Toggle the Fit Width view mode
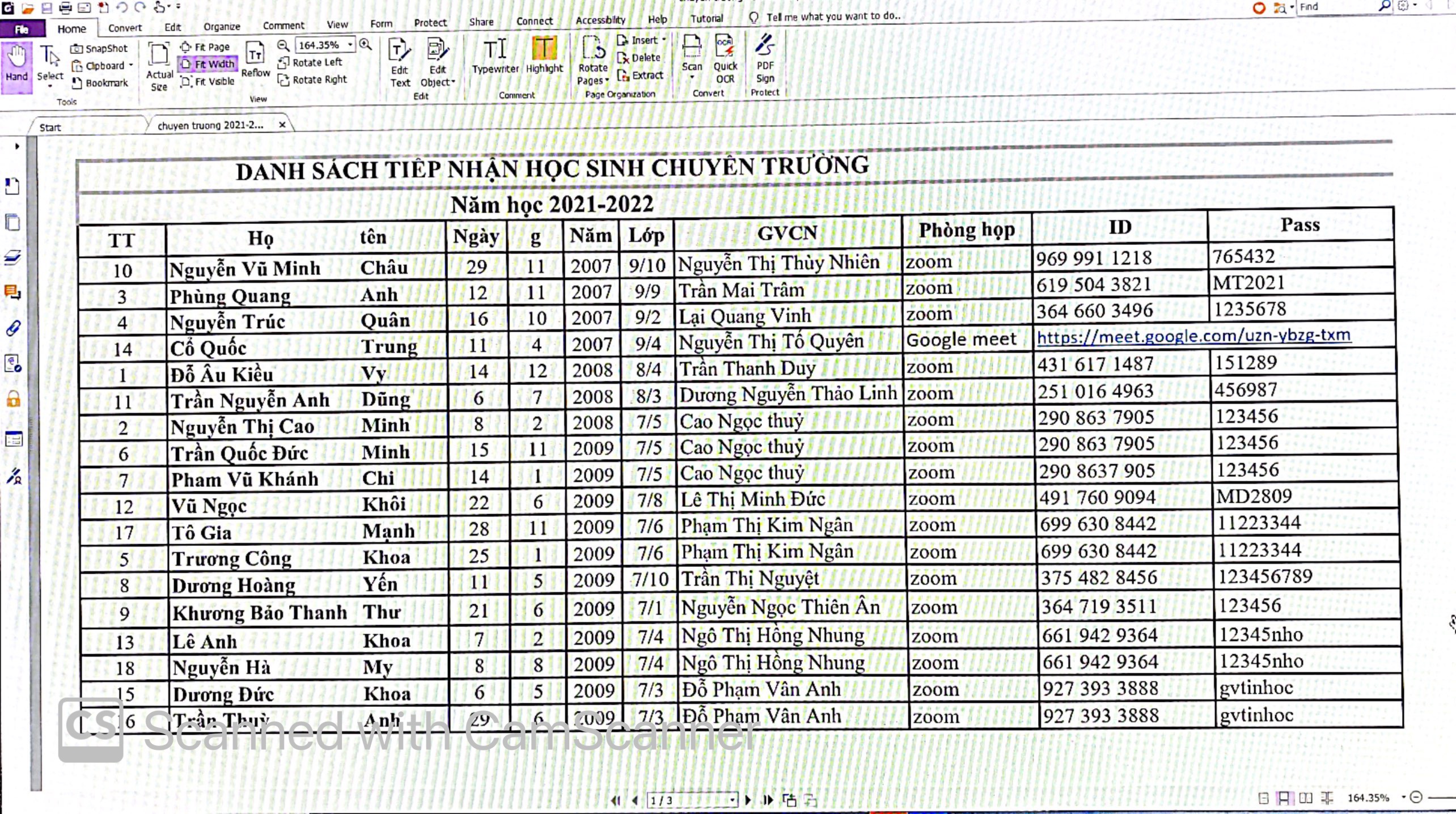Viewport: 1456px width, 814px height. [208, 64]
